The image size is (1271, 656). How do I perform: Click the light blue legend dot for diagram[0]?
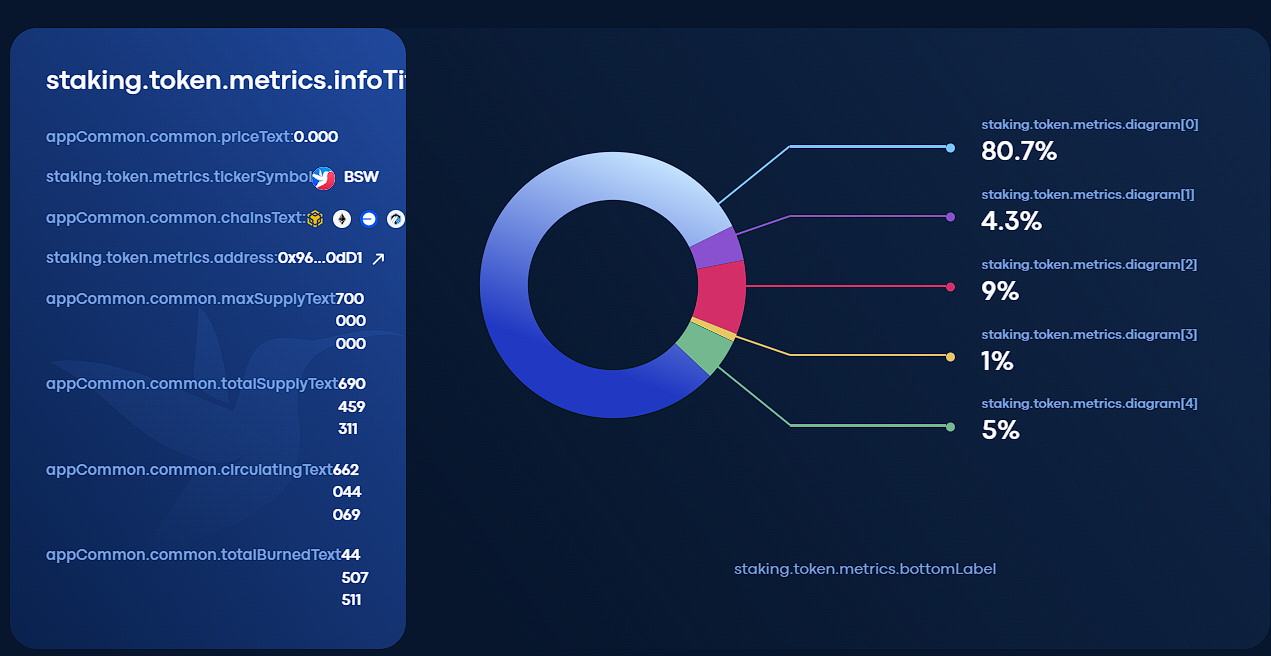point(950,148)
